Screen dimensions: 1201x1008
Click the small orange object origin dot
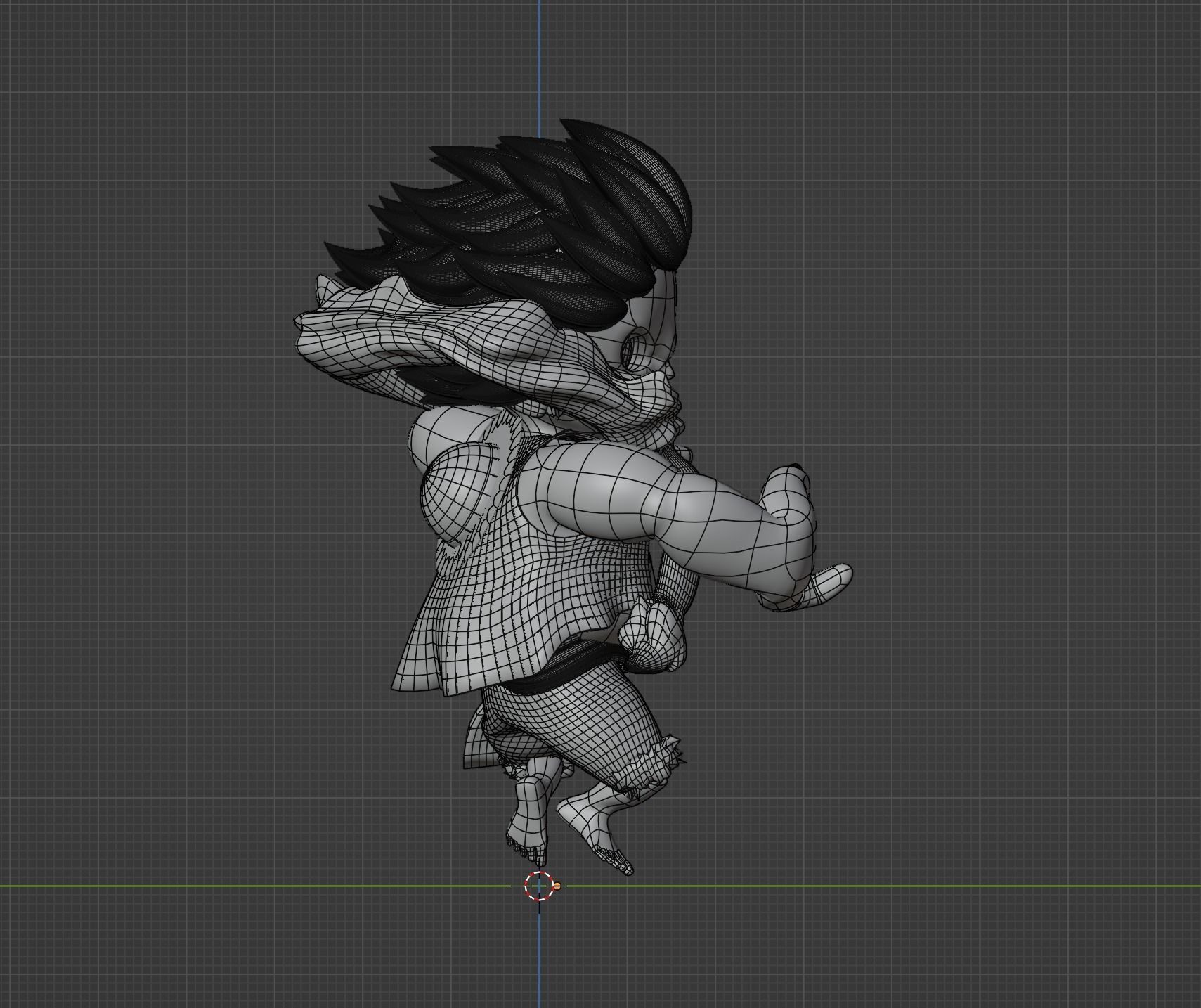(557, 886)
